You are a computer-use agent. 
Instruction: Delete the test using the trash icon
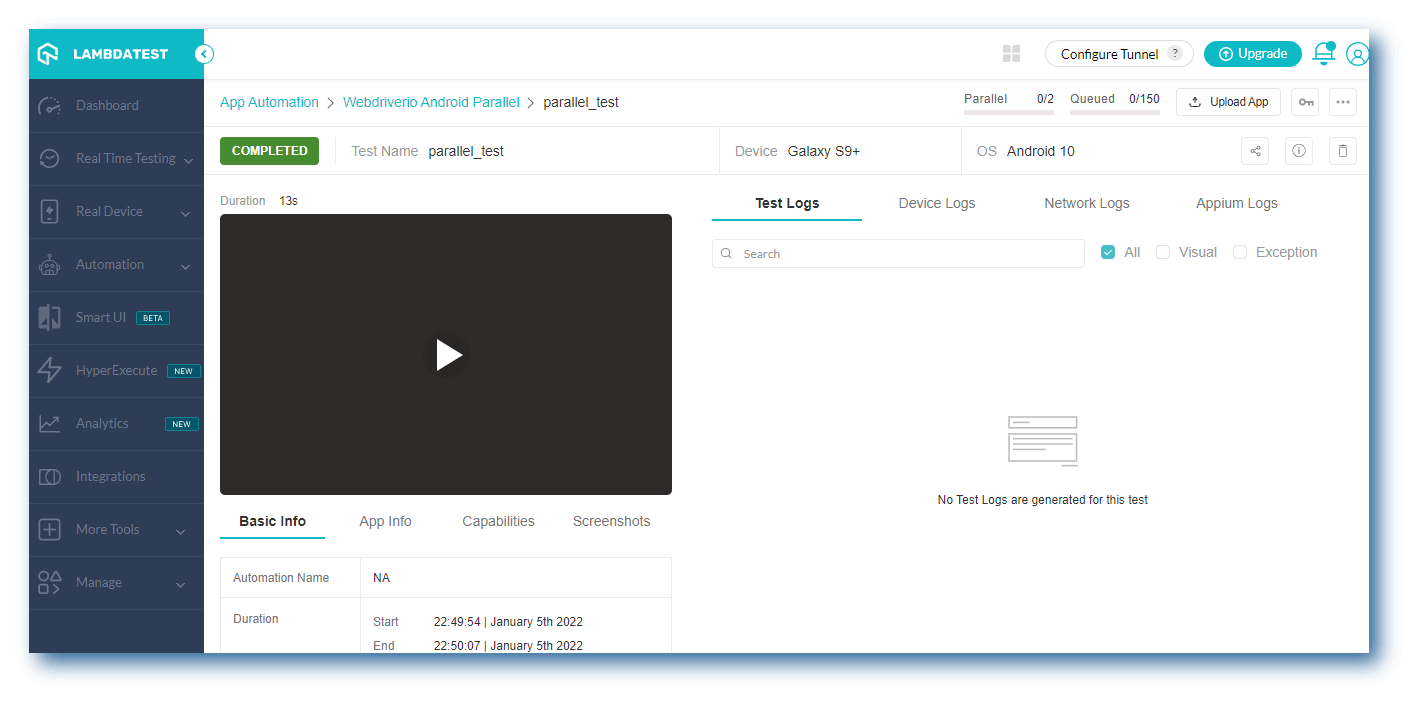1342,150
